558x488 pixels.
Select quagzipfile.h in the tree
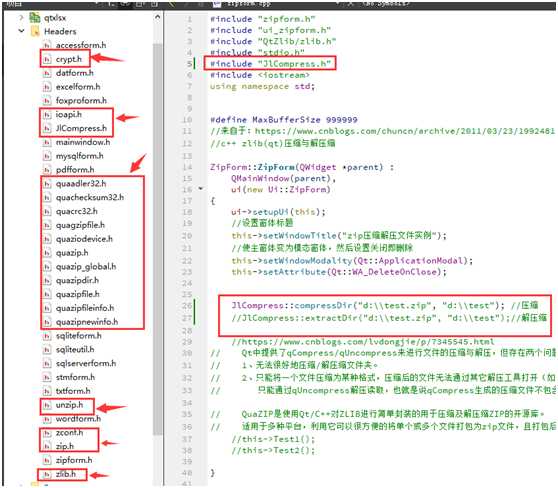80,225
